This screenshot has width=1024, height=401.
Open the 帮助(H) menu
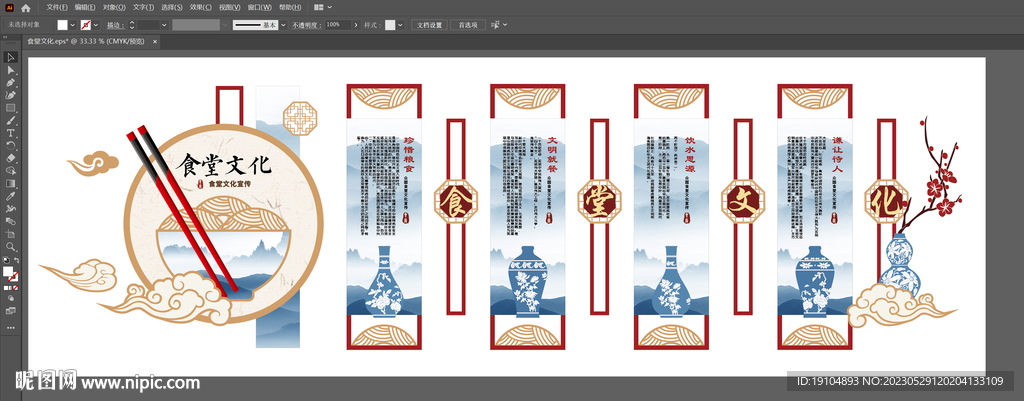(x=290, y=7)
